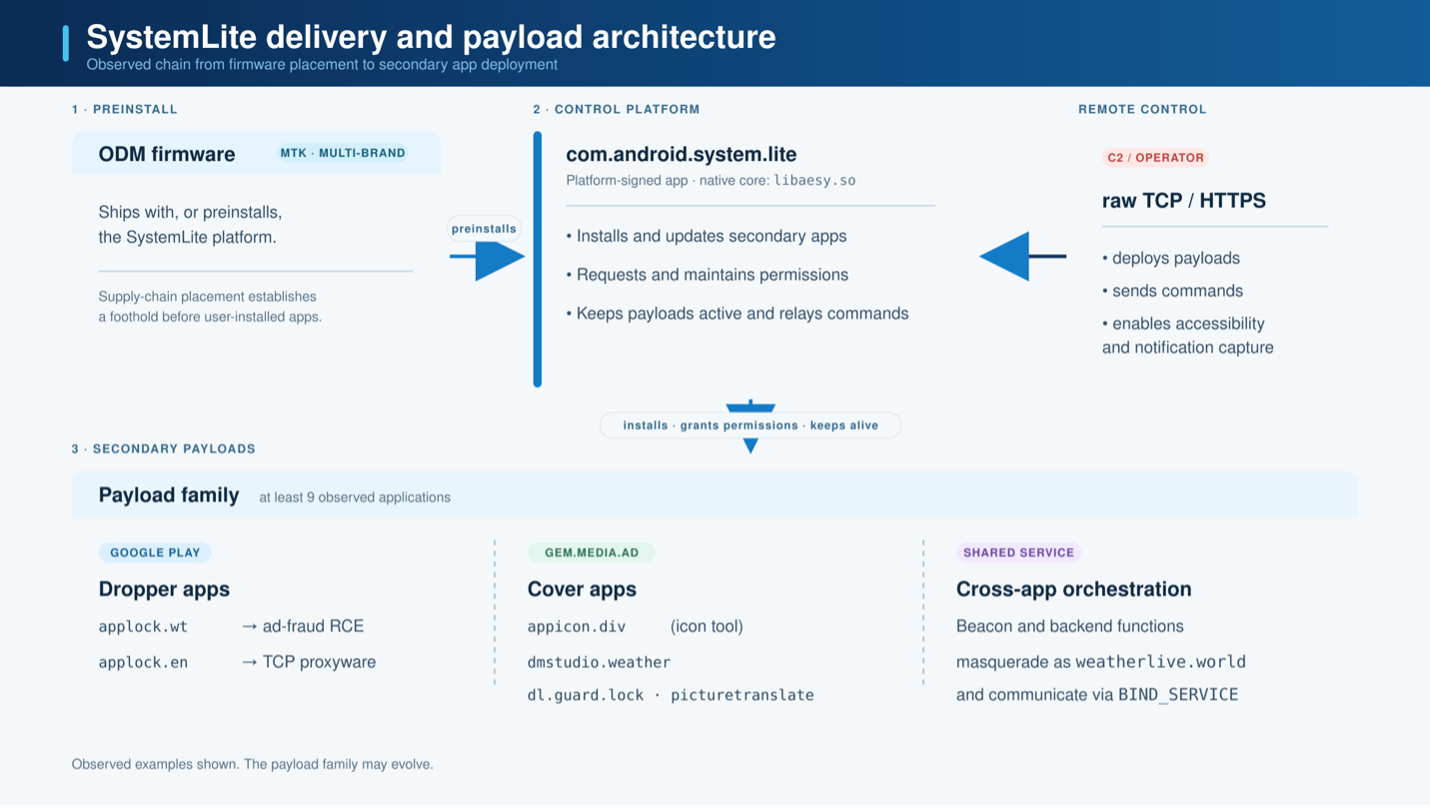The width and height of the screenshot is (1430, 809).
Task: Select the bullet "sends commands"
Action: tap(1173, 291)
